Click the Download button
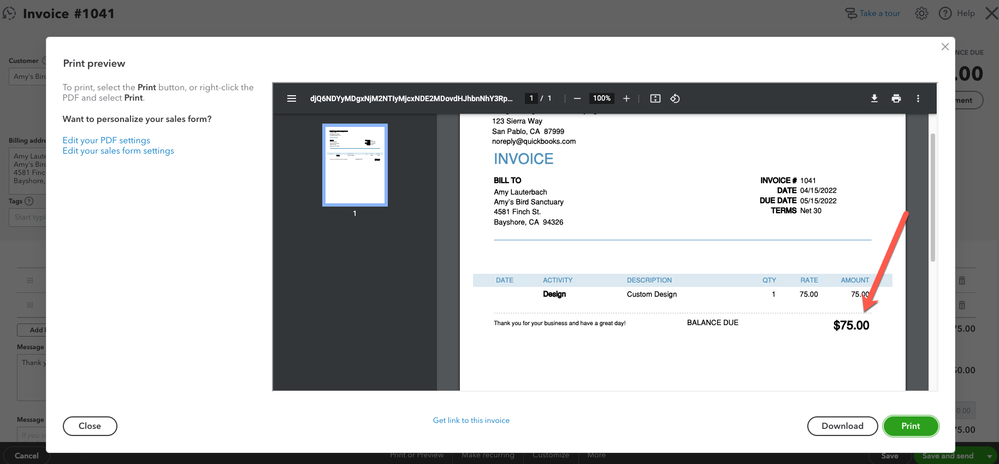This screenshot has width=999, height=464. [842, 426]
